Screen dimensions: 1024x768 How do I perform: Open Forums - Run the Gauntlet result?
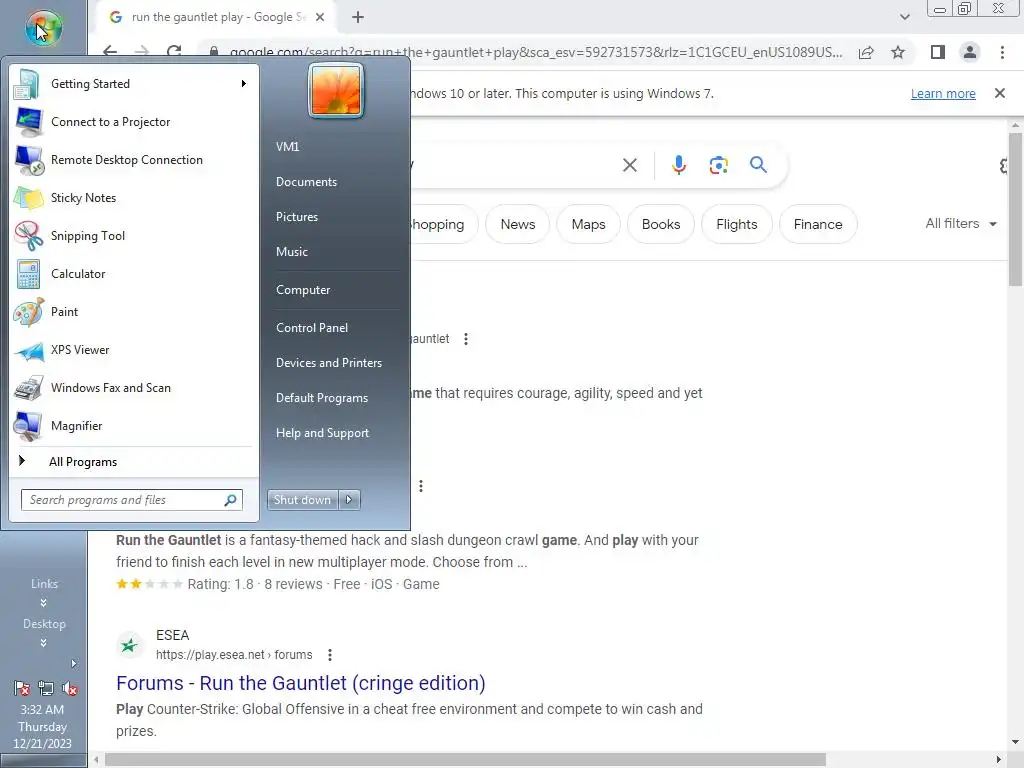[300, 682]
